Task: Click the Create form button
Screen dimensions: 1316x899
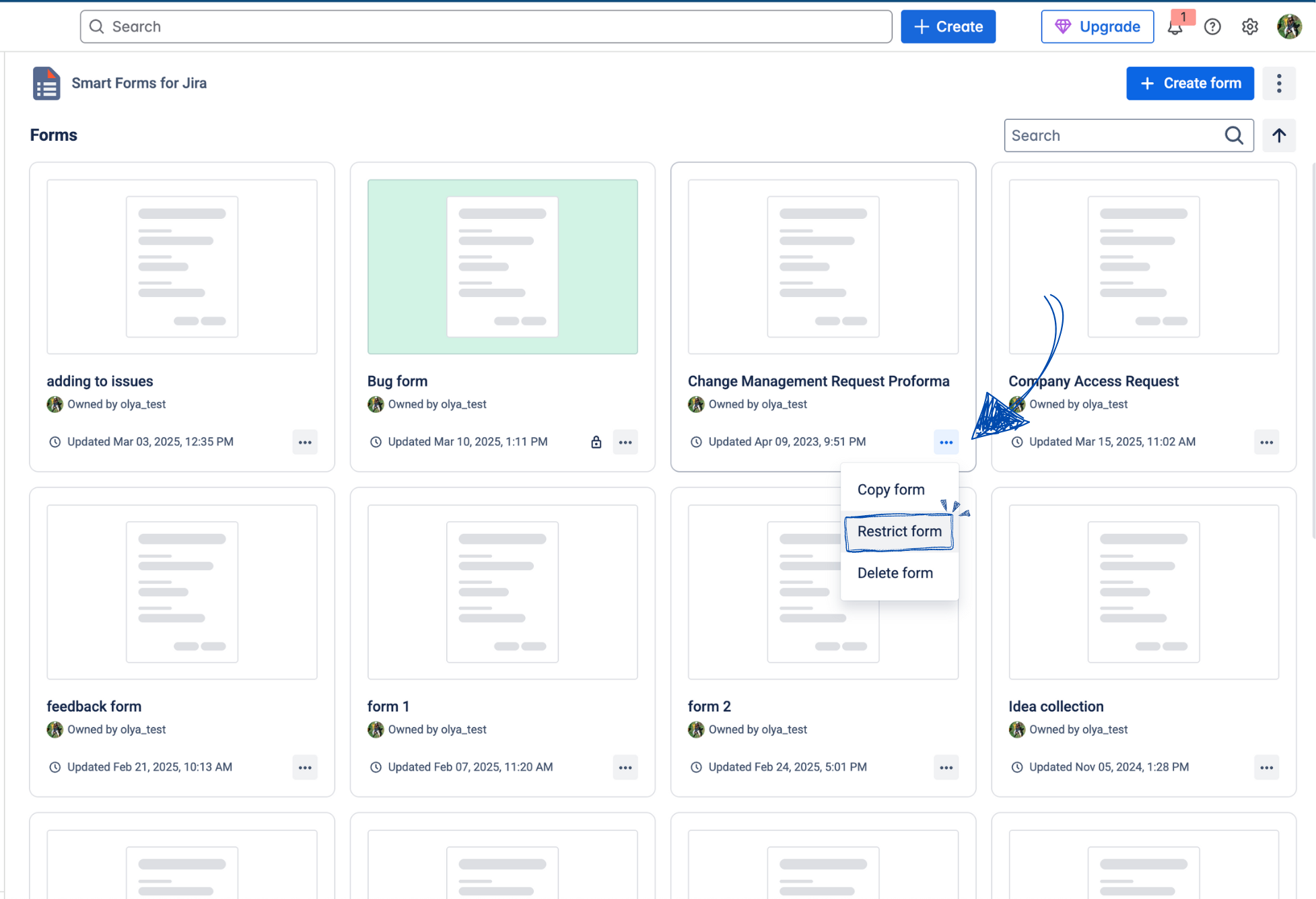Action: click(1189, 84)
